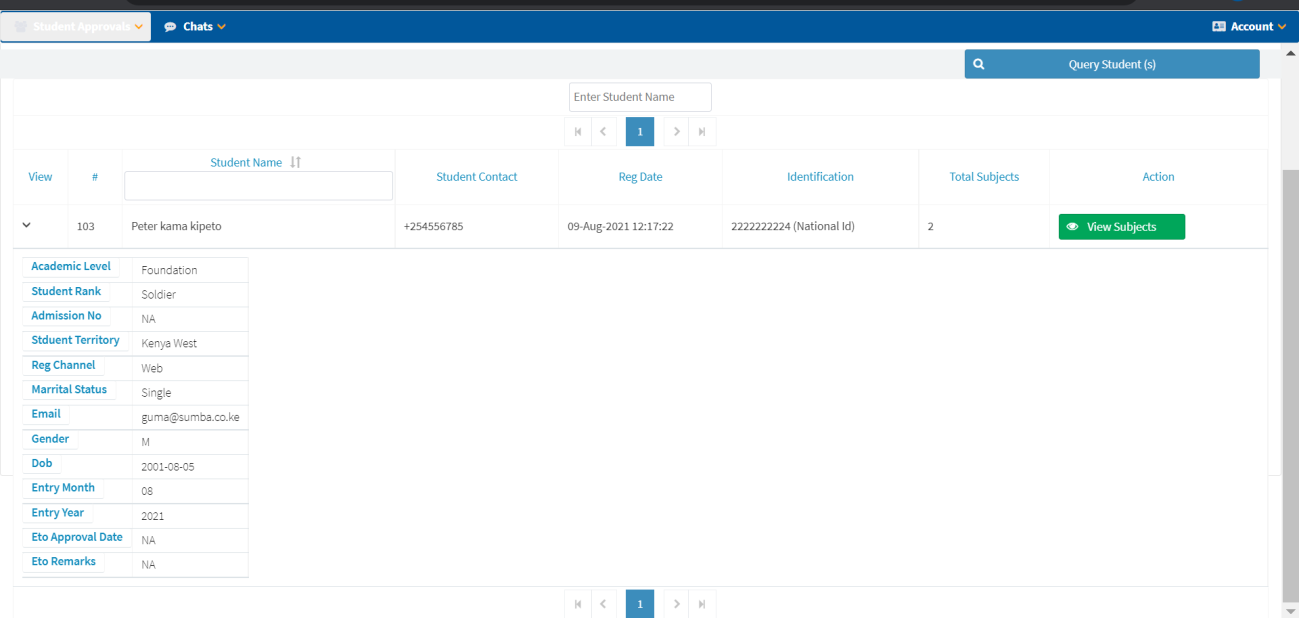Click the bottom pagination next-page arrow
This screenshot has width=1299, height=618.
pyautogui.click(x=677, y=604)
